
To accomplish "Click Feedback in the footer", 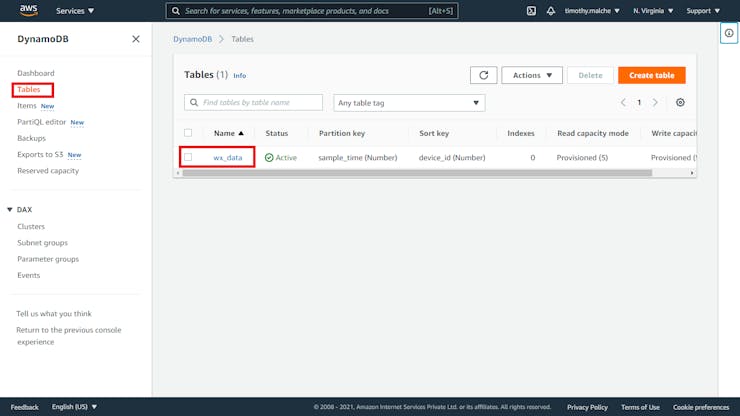I will (25, 407).
